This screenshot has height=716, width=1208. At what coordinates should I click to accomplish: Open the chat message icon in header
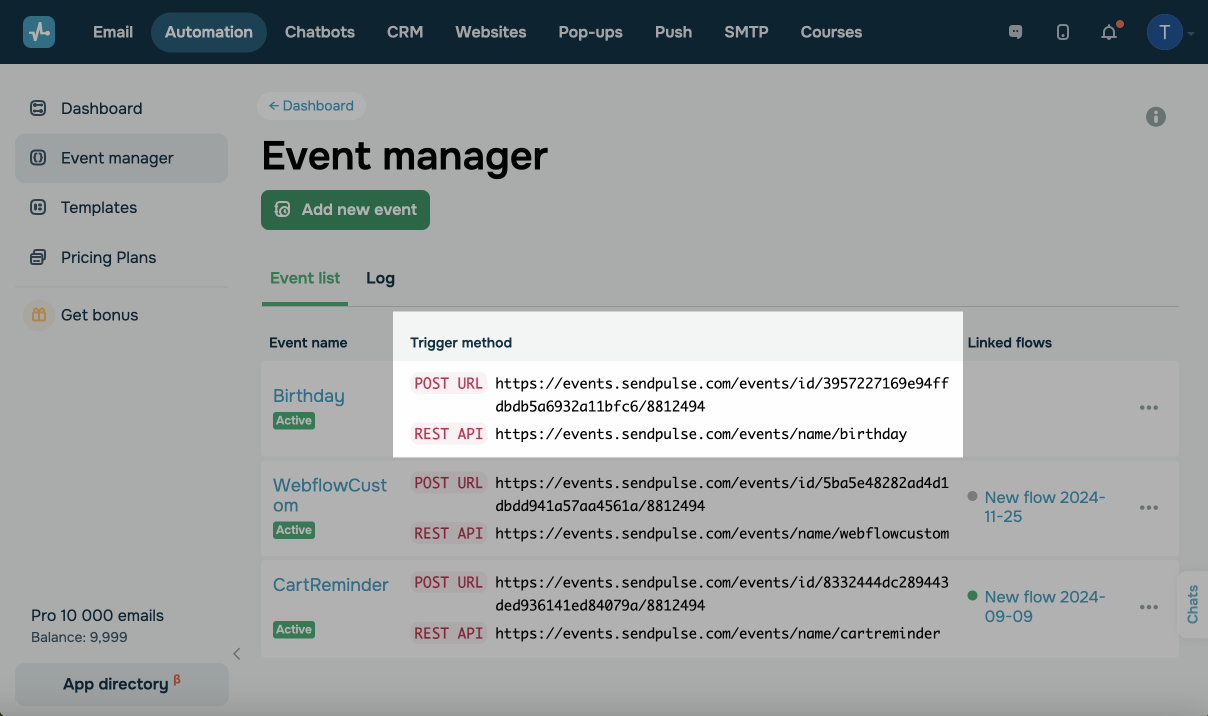click(1016, 32)
